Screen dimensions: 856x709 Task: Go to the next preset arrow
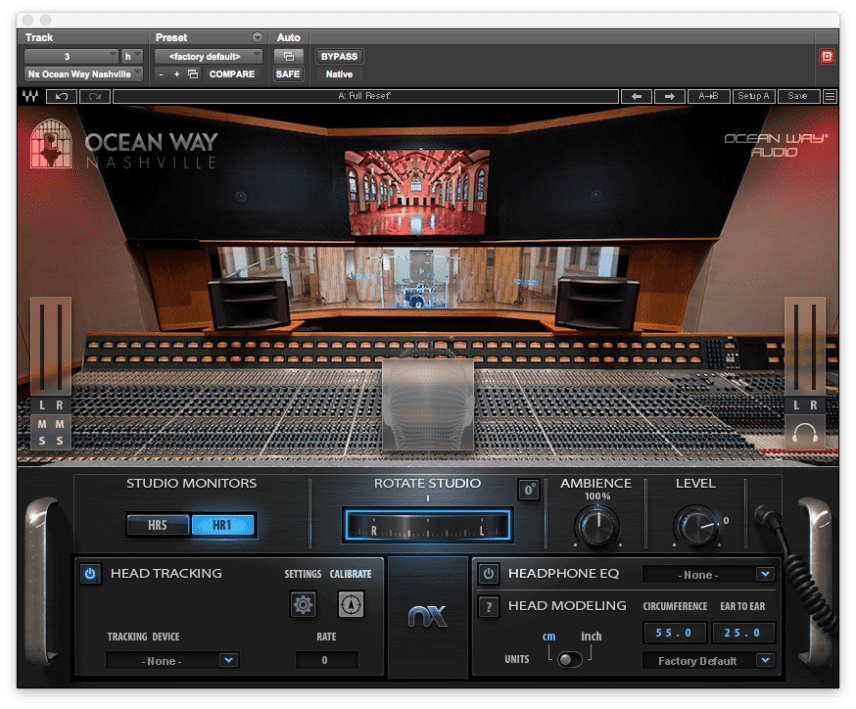(x=669, y=96)
